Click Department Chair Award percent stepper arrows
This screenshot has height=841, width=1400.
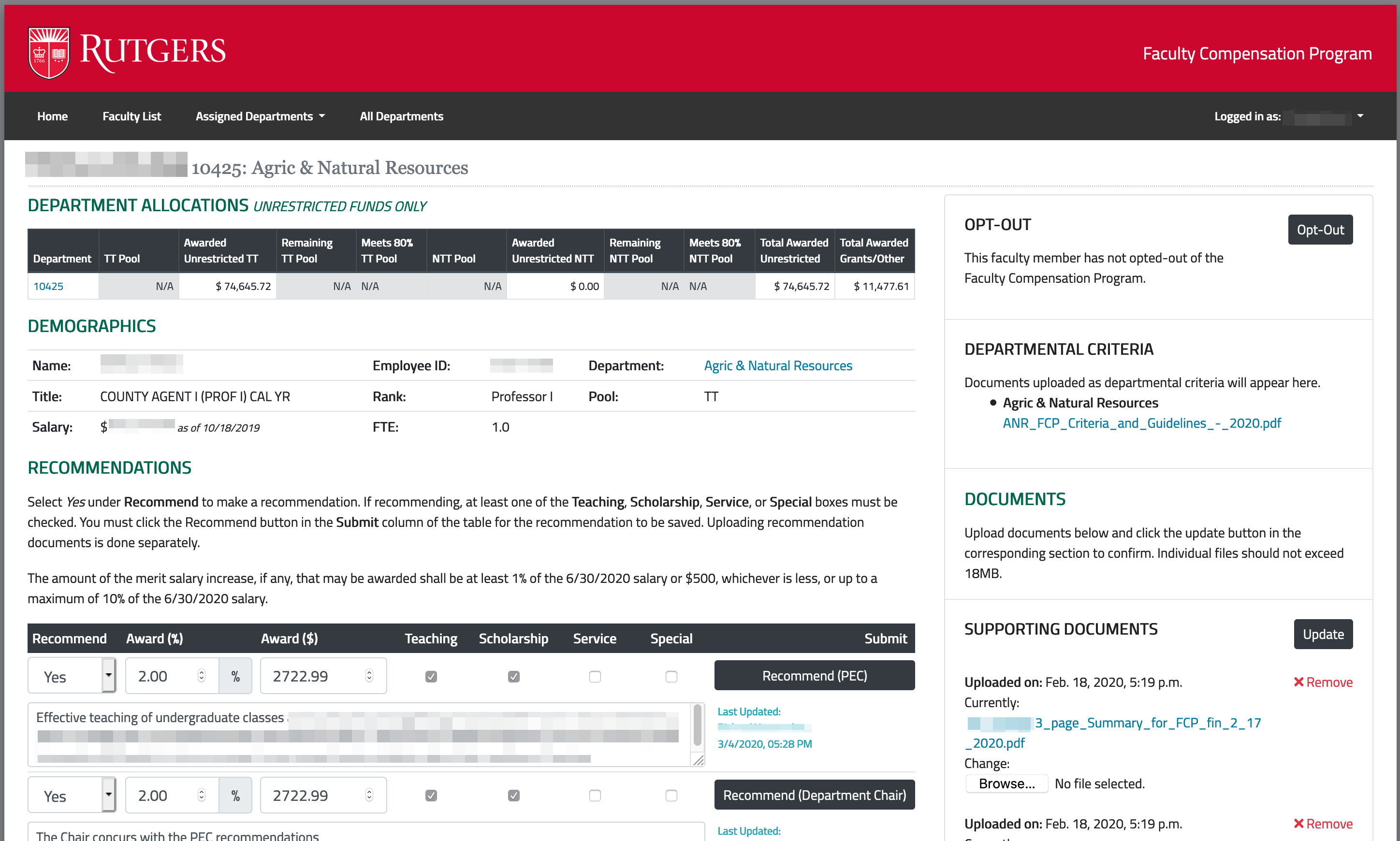201,795
